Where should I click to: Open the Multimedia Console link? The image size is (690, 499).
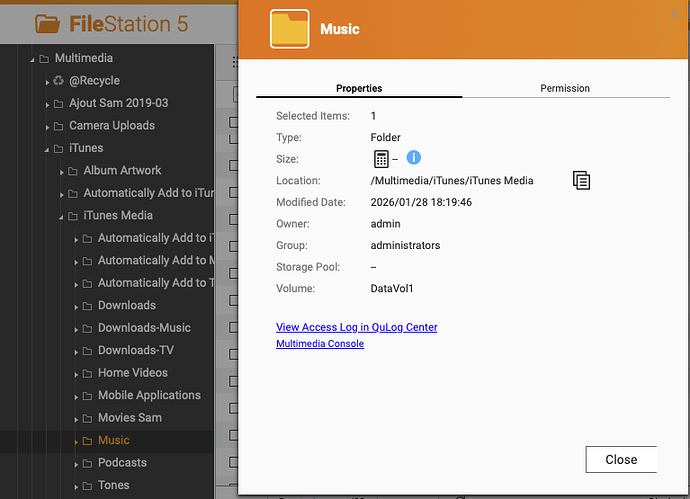320,343
